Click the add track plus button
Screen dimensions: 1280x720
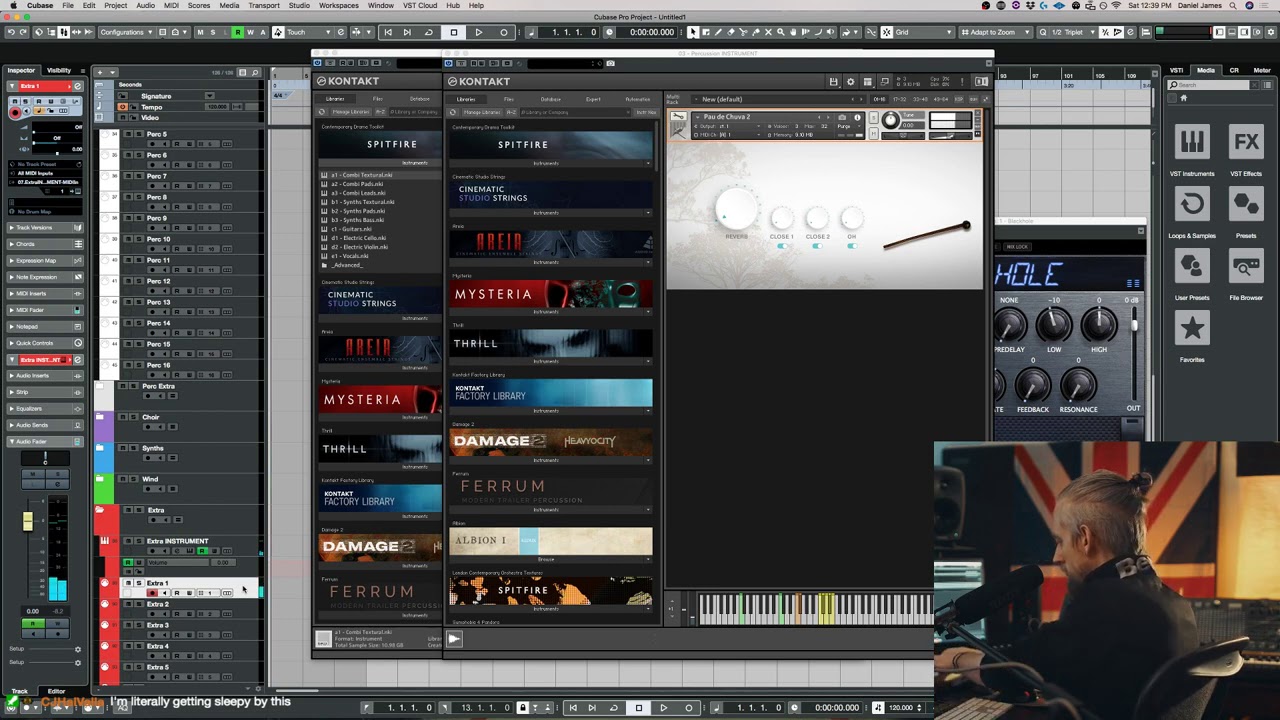pyautogui.click(x=100, y=73)
